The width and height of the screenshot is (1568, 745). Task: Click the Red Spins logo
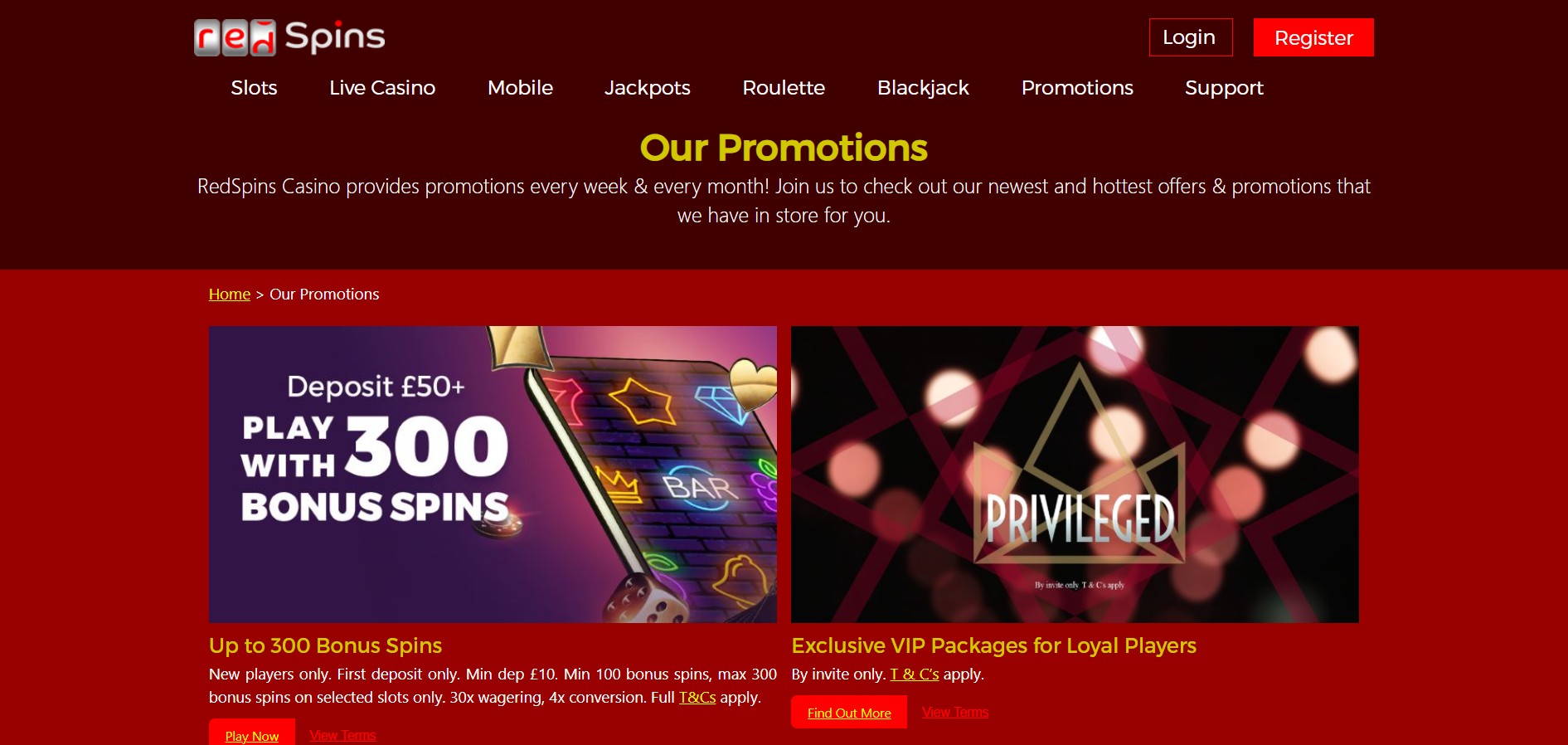(x=289, y=37)
